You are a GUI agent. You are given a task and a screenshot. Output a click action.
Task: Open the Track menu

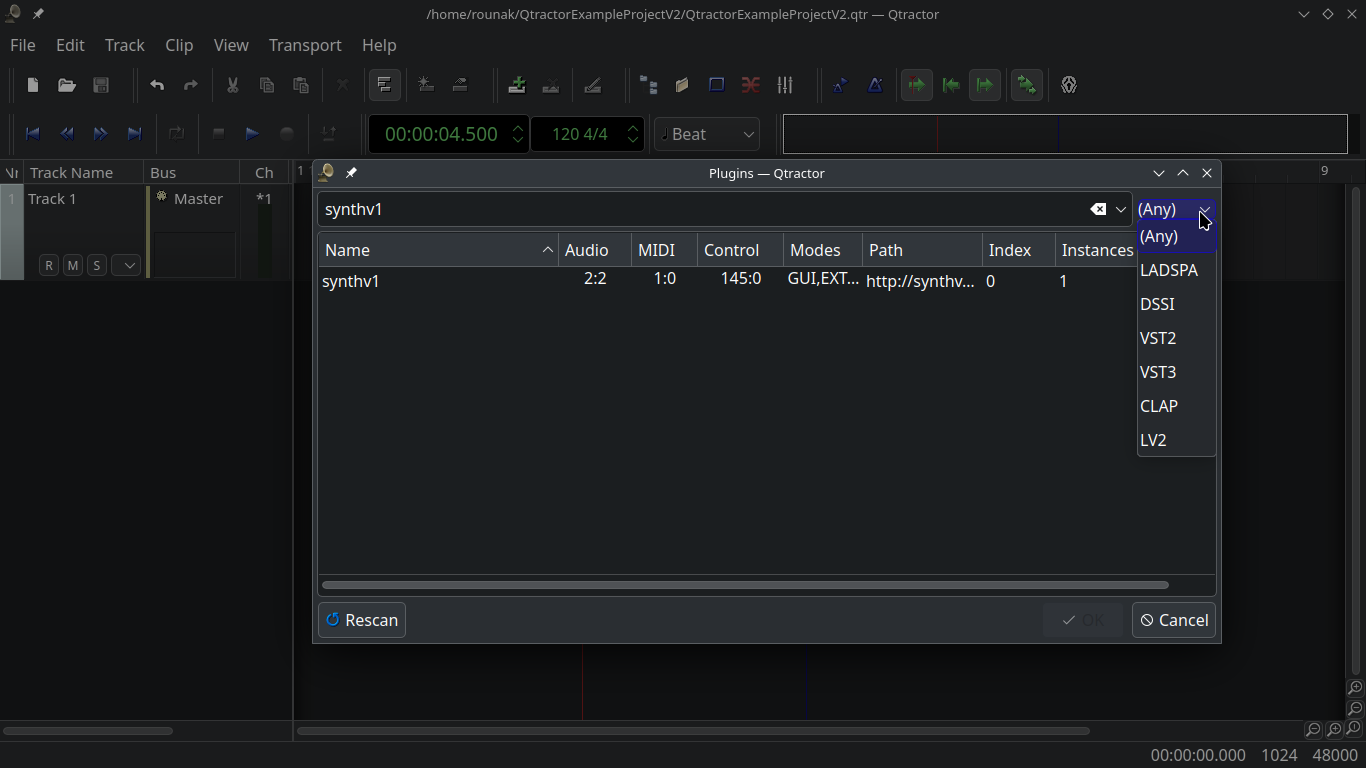pos(125,45)
